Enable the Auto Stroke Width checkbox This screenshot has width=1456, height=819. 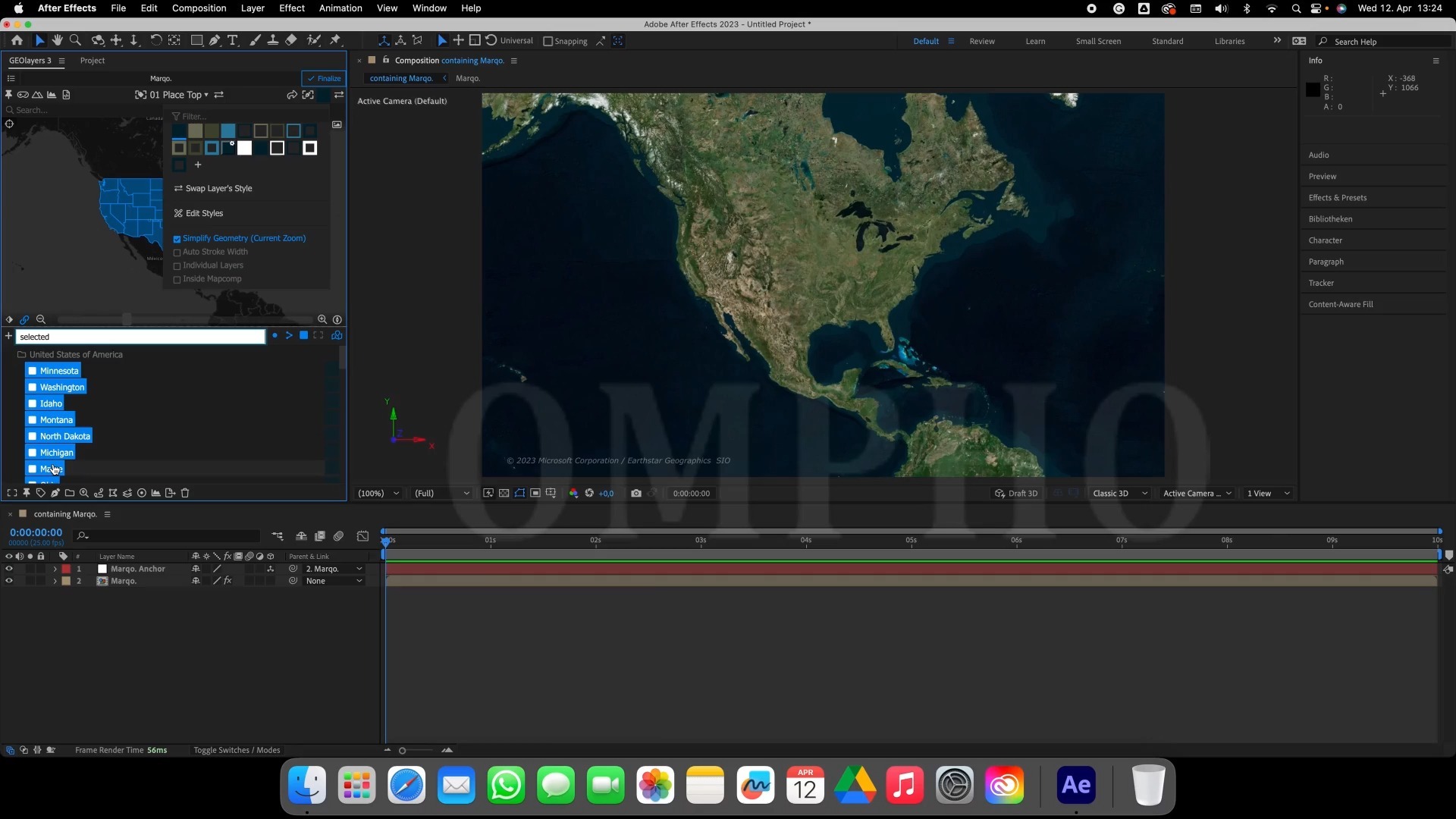[x=177, y=253]
